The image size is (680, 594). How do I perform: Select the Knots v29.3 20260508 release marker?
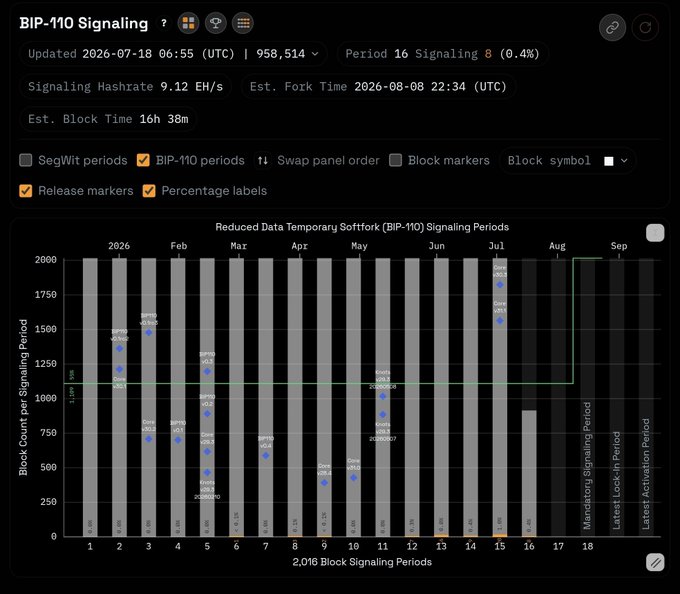[x=383, y=396]
